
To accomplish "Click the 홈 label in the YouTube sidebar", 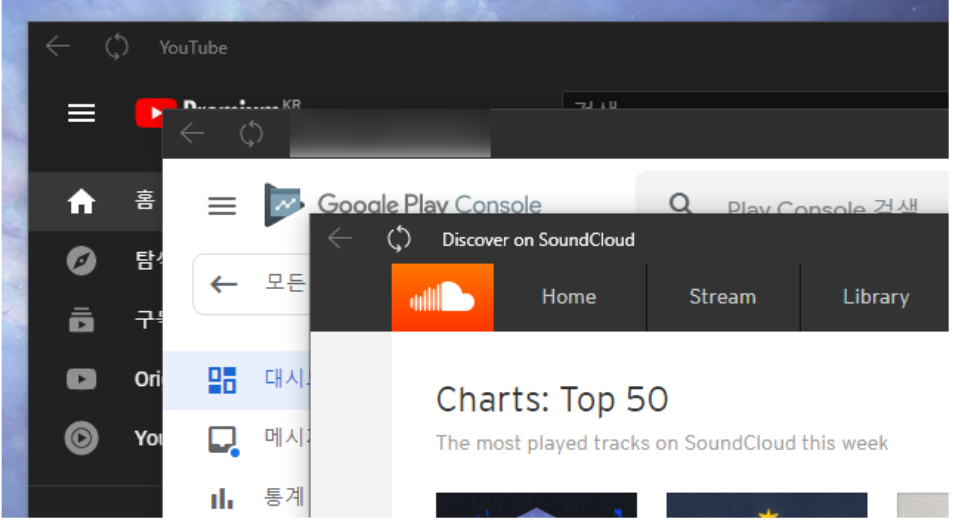I will point(145,200).
